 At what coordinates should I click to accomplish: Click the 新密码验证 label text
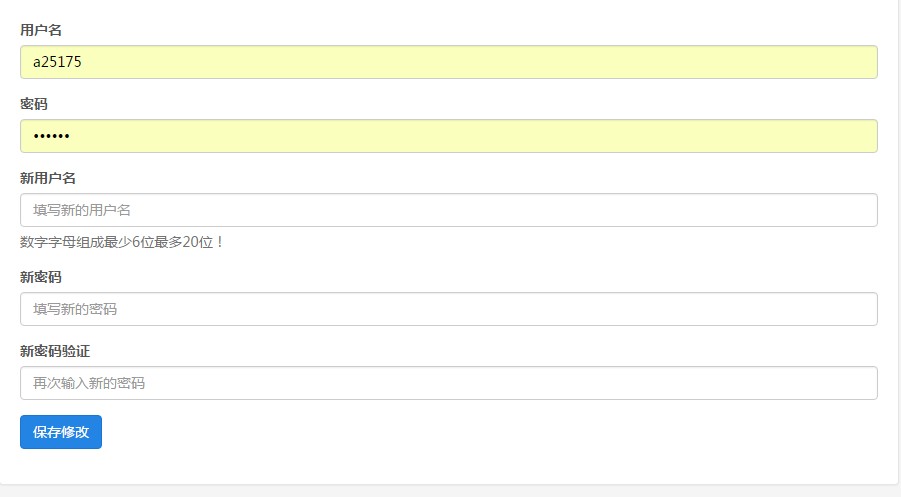(x=55, y=351)
